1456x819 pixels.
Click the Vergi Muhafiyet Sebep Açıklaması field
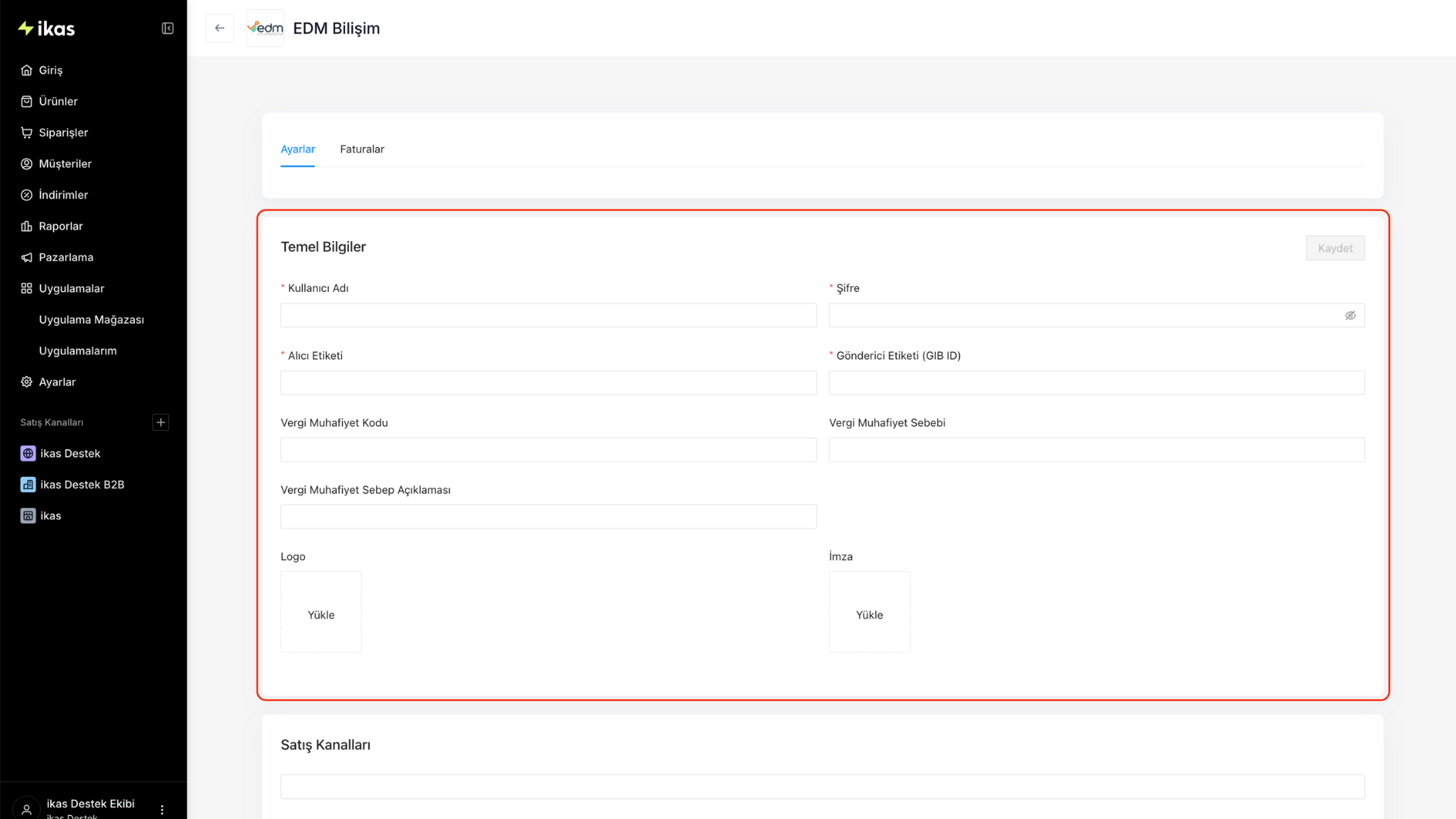[548, 516]
